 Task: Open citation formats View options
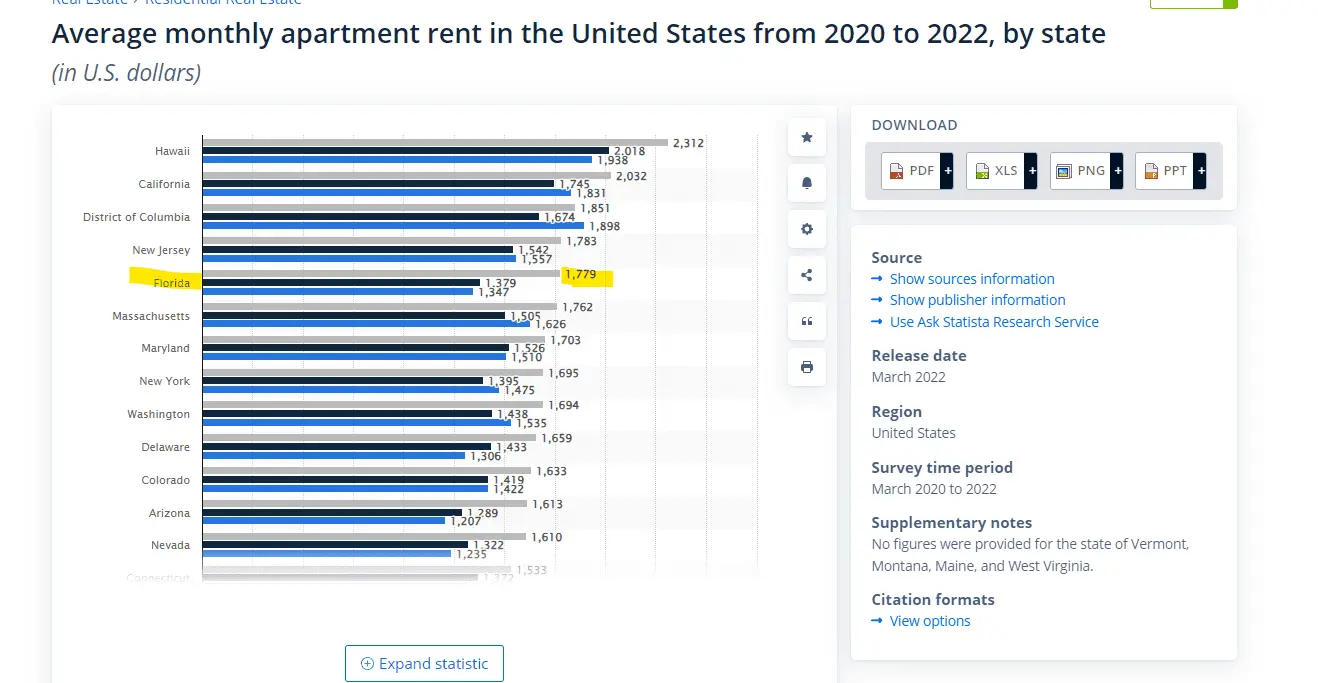pyautogui.click(x=929, y=621)
